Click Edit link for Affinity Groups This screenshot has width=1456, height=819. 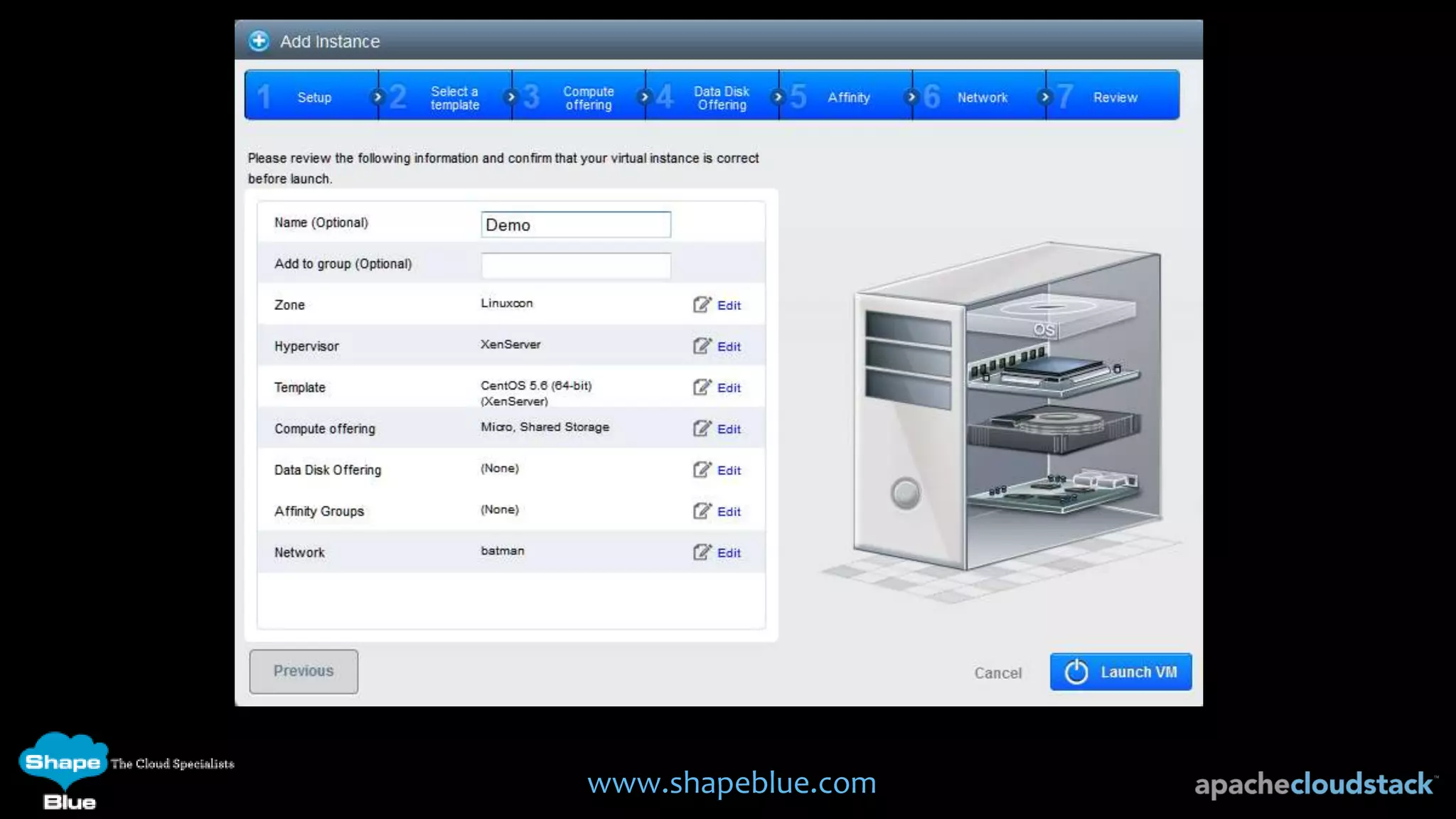tap(729, 511)
